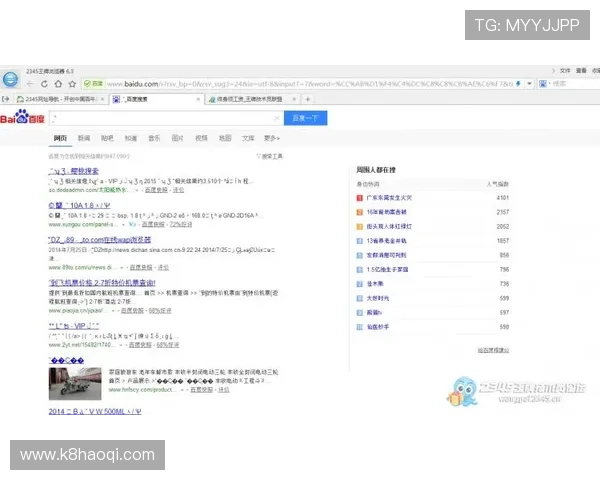This screenshot has height=480, width=600.
Task: Open the 查看 menu
Action: (x=581, y=71)
